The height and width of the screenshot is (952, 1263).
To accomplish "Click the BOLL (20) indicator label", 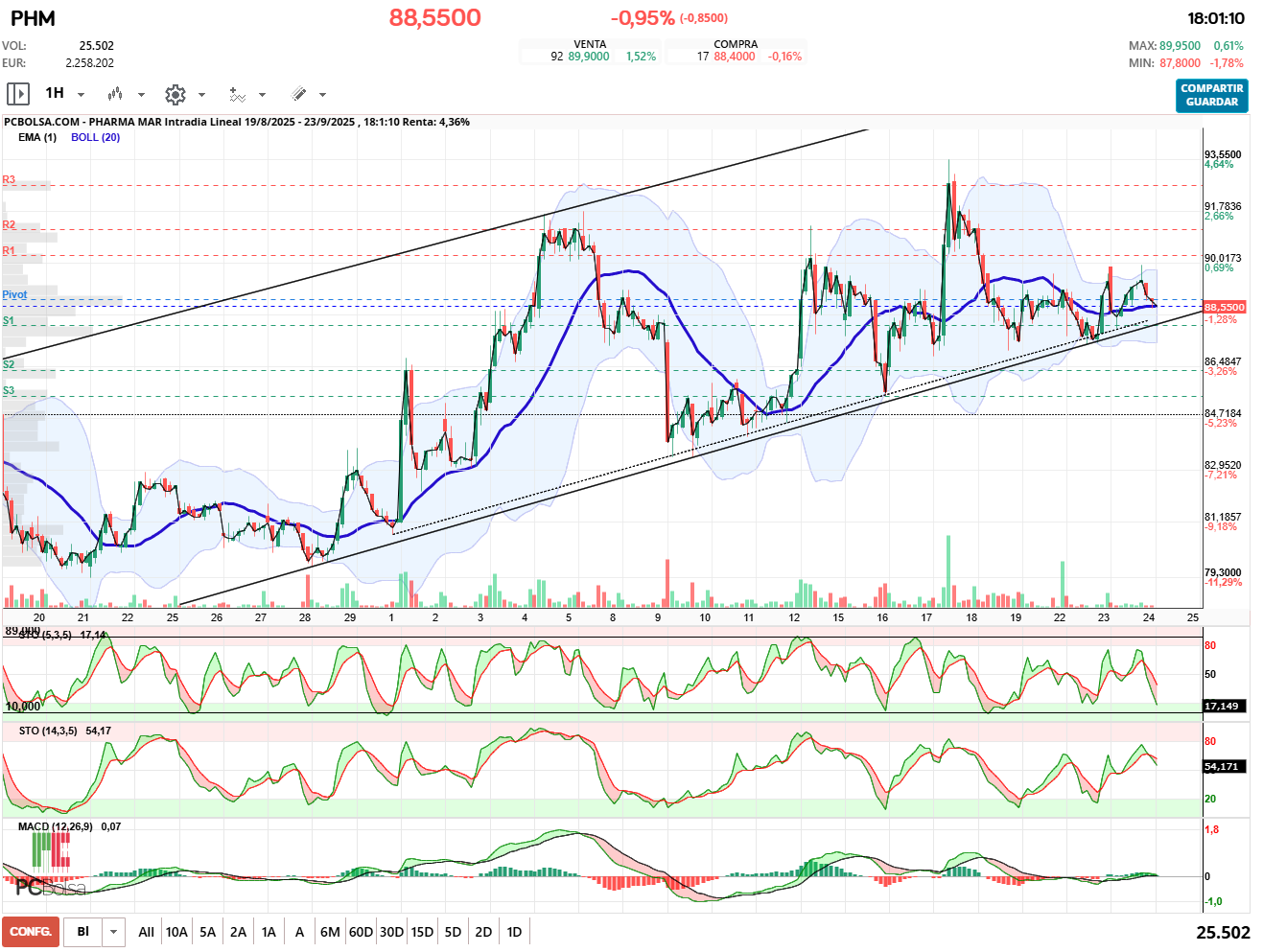I will (95, 137).
